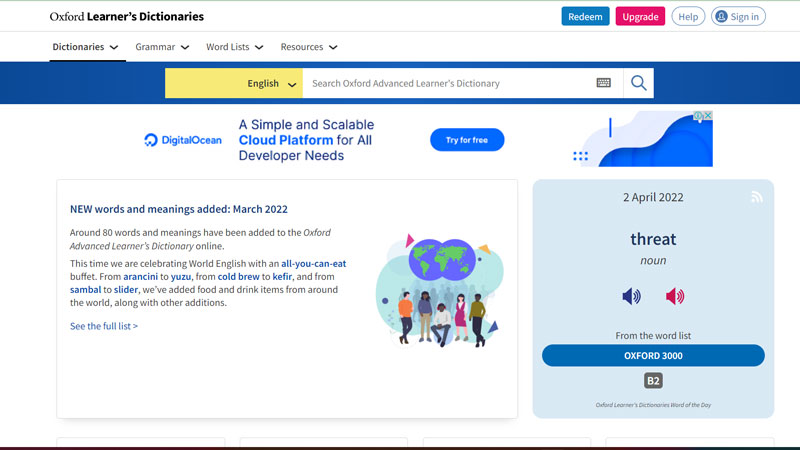Image resolution: width=800 pixels, height=450 pixels.
Task: Click Word of the Day caption
Action: pyautogui.click(x=653, y=405)
